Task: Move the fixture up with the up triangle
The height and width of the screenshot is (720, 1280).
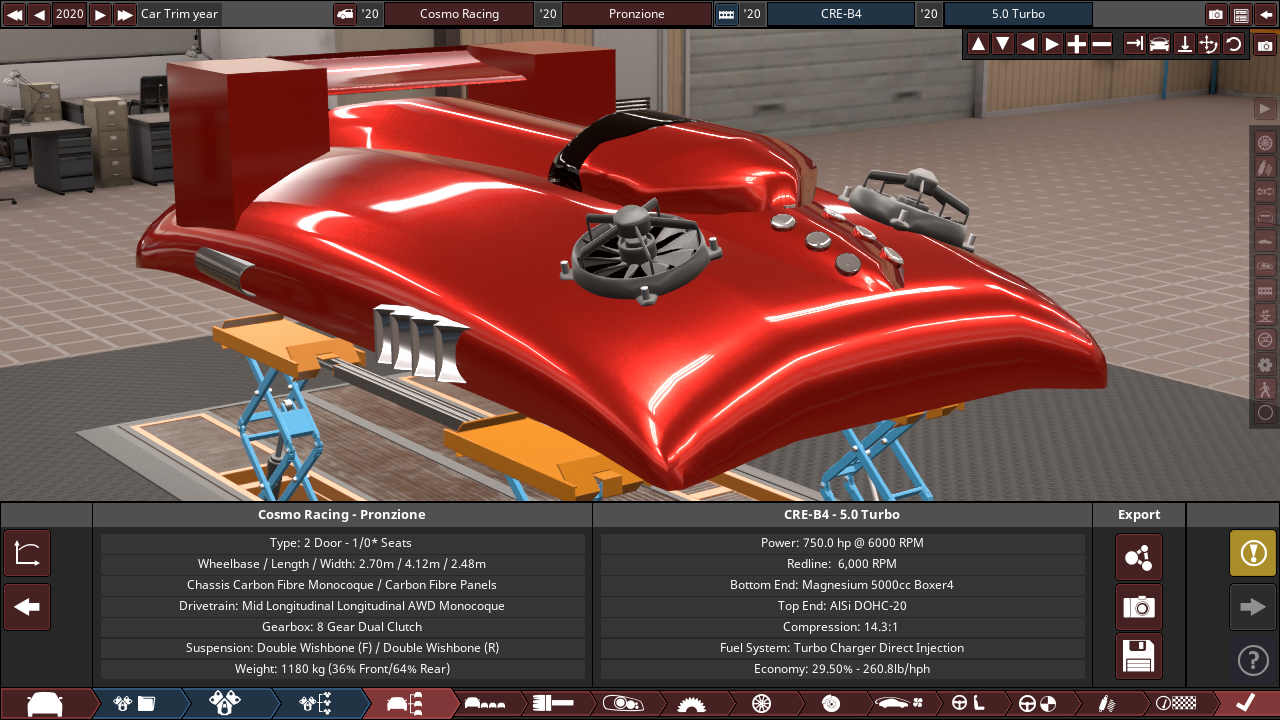Action: click(978, 44)
